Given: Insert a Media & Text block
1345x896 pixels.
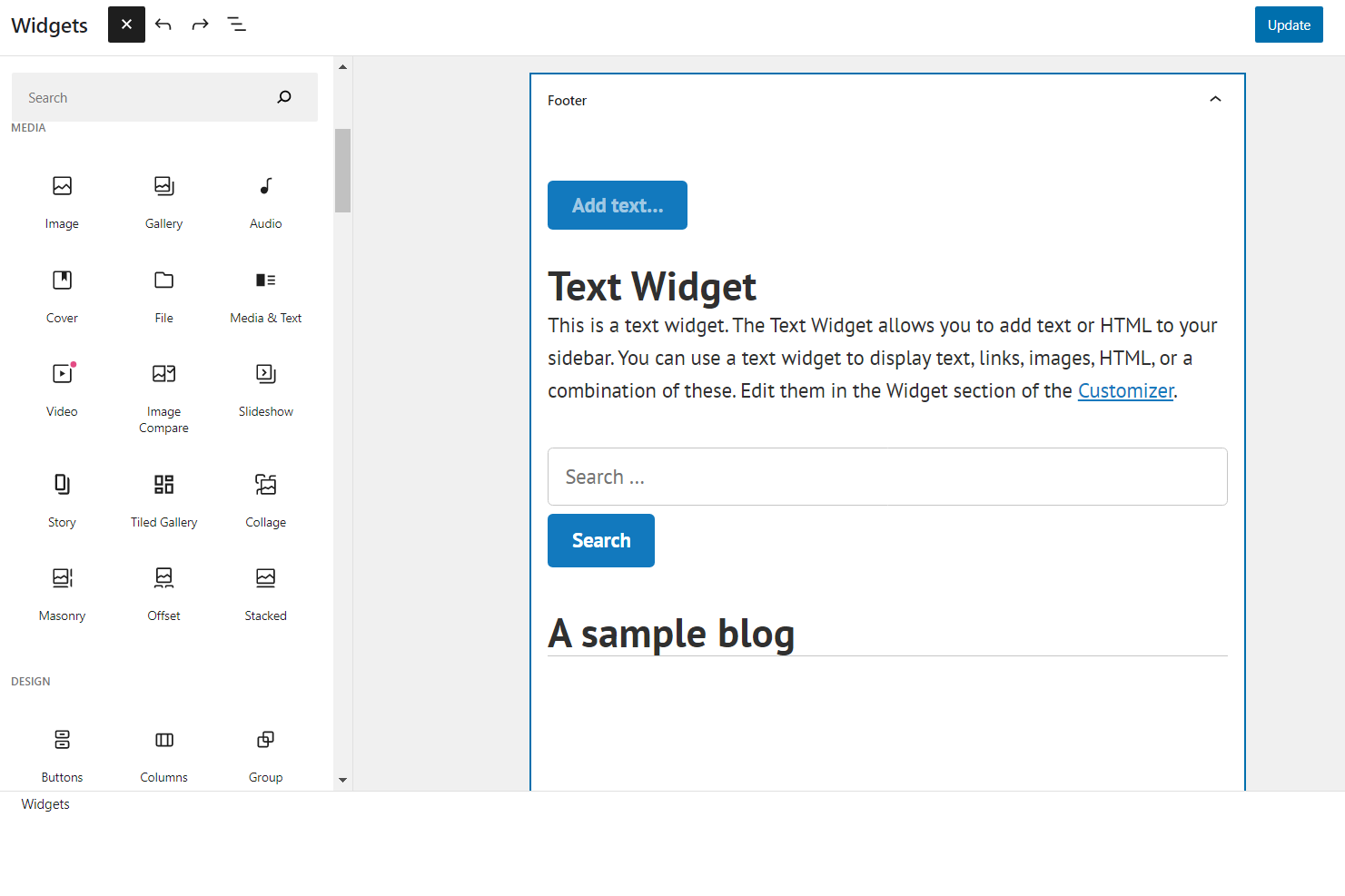Looking at the screenshot, I should tap(265, 297).
